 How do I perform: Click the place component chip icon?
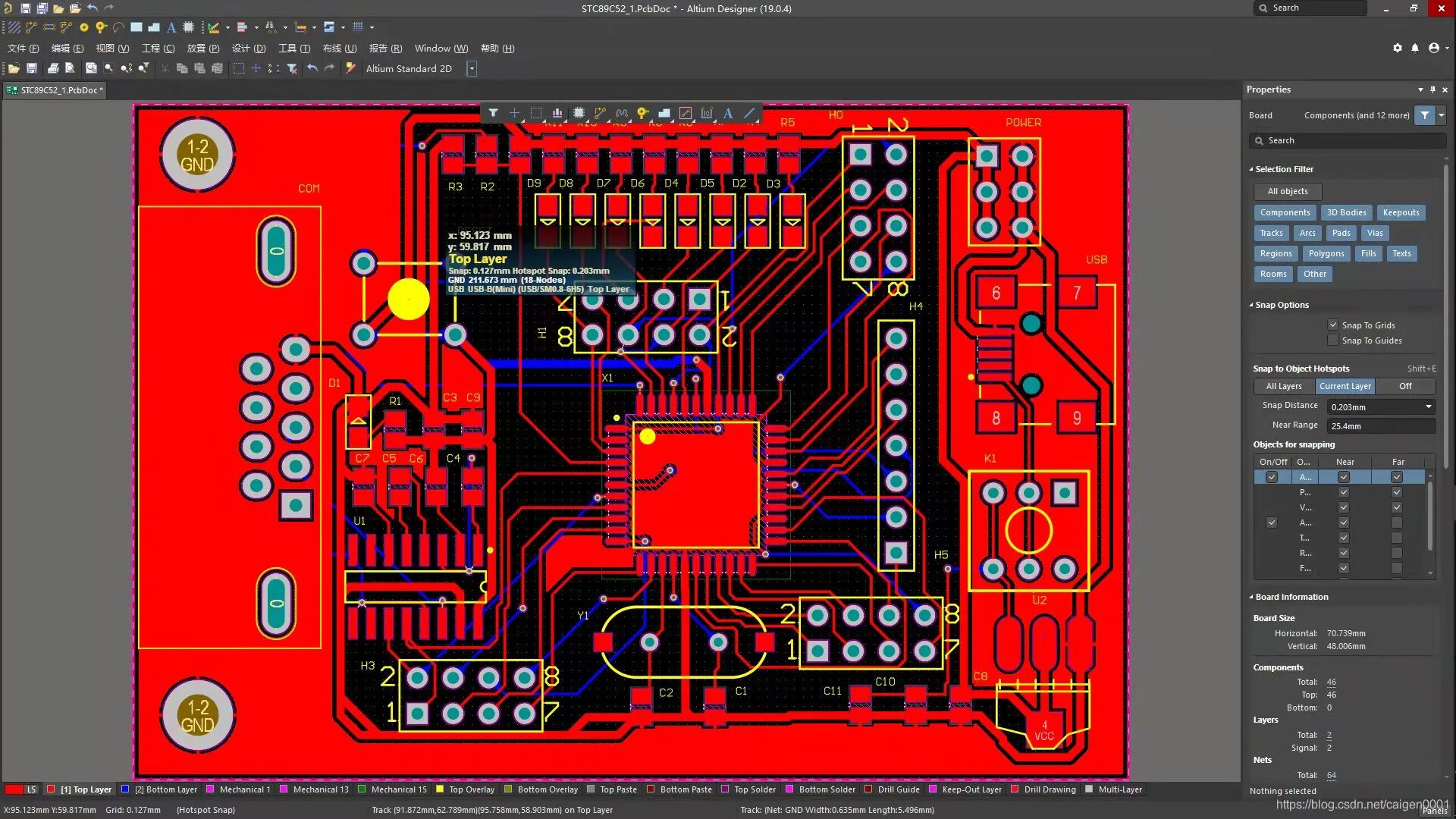coord(579,114)
